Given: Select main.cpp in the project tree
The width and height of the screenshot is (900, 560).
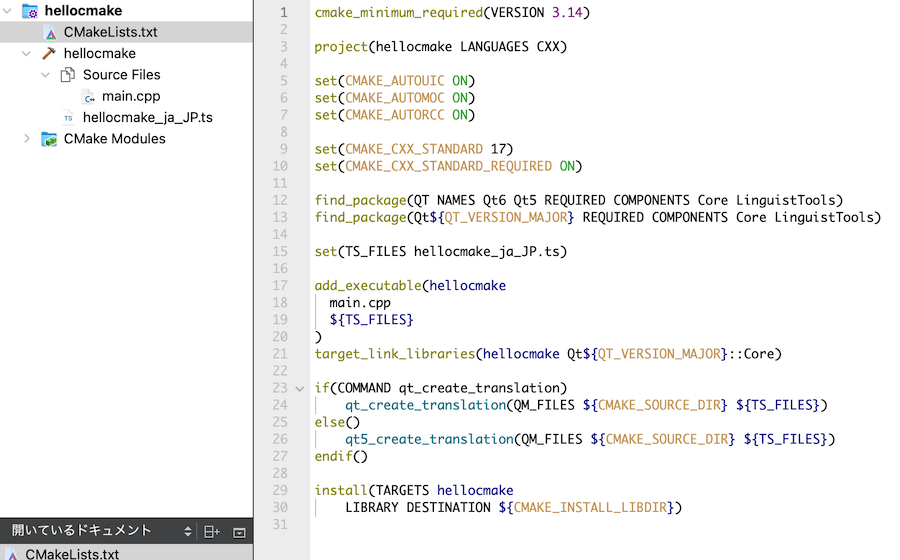Looking at the screenshot, I should [130, 97].
